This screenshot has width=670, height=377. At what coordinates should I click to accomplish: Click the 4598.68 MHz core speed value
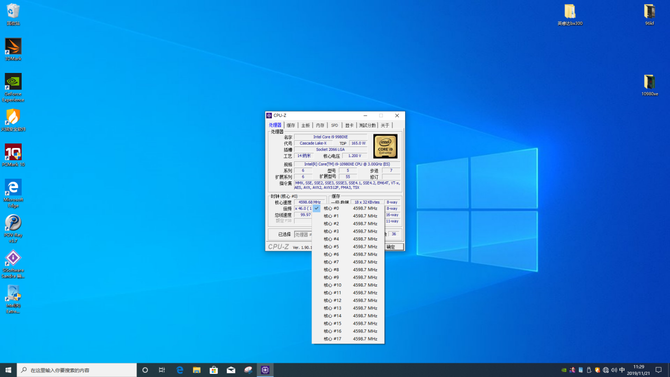coord(309,202)
